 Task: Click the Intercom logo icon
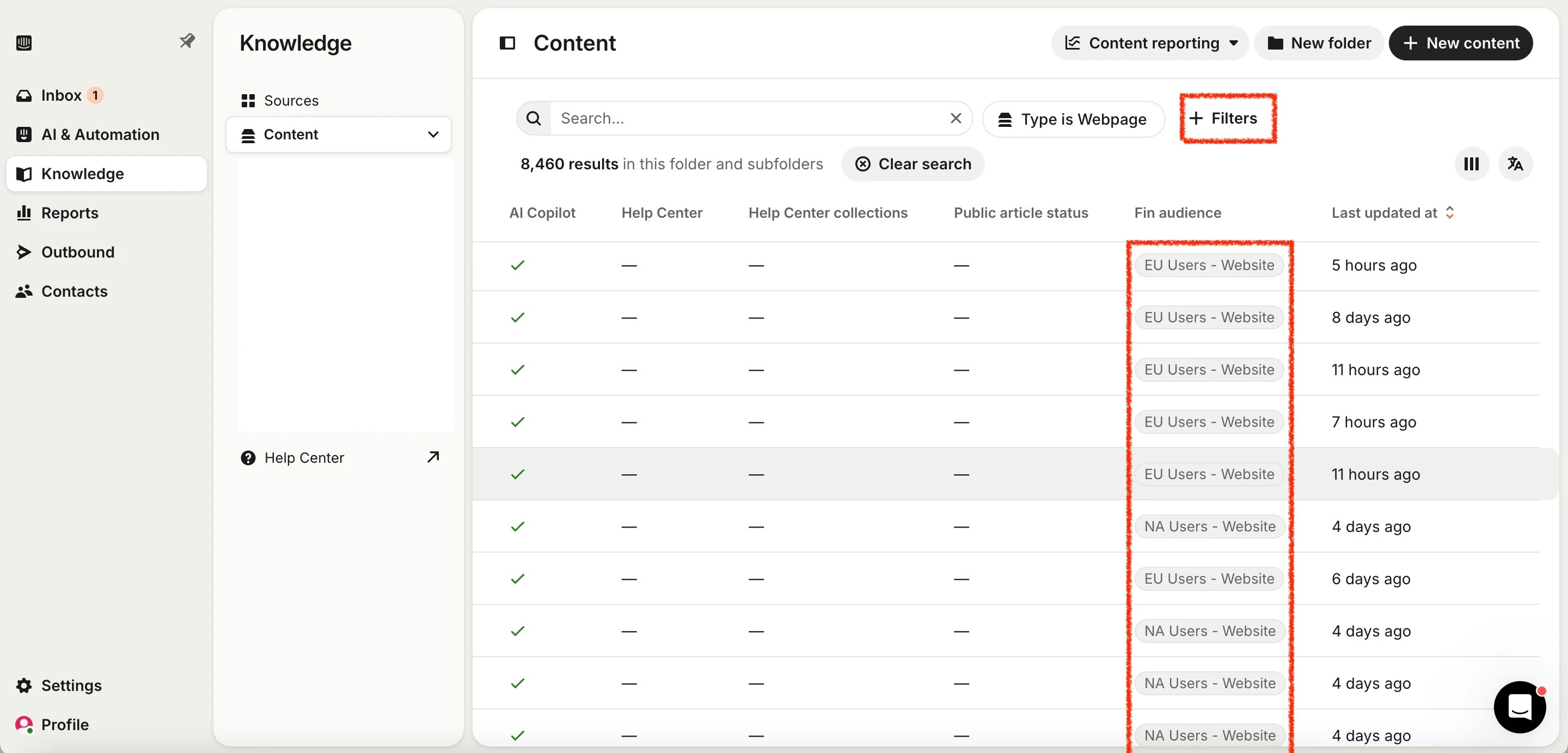click(24, 42)
